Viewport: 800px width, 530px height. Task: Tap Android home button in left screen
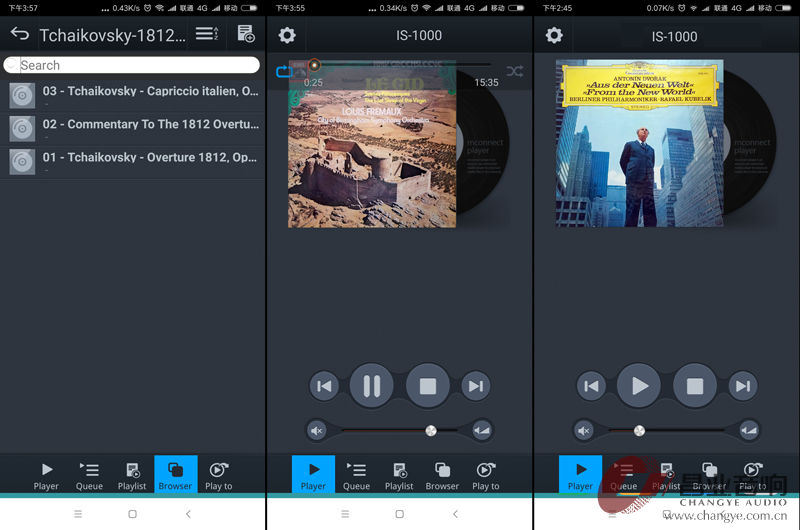point(133,514)
